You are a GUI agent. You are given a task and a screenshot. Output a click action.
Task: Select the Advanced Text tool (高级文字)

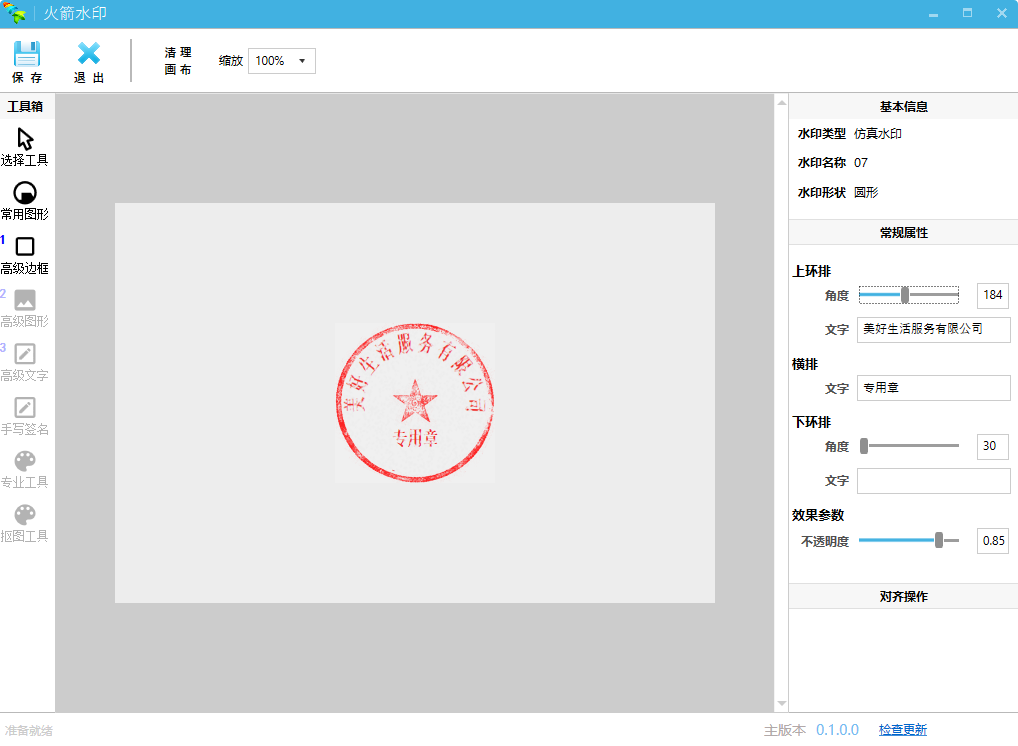pyautogui.click(x=25, y=363)
